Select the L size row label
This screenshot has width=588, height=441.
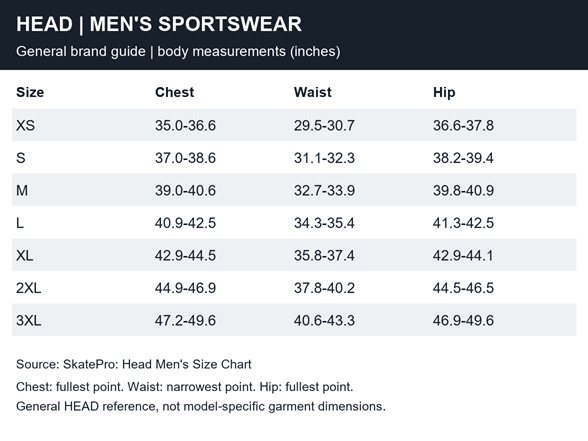tap(20, 223)
